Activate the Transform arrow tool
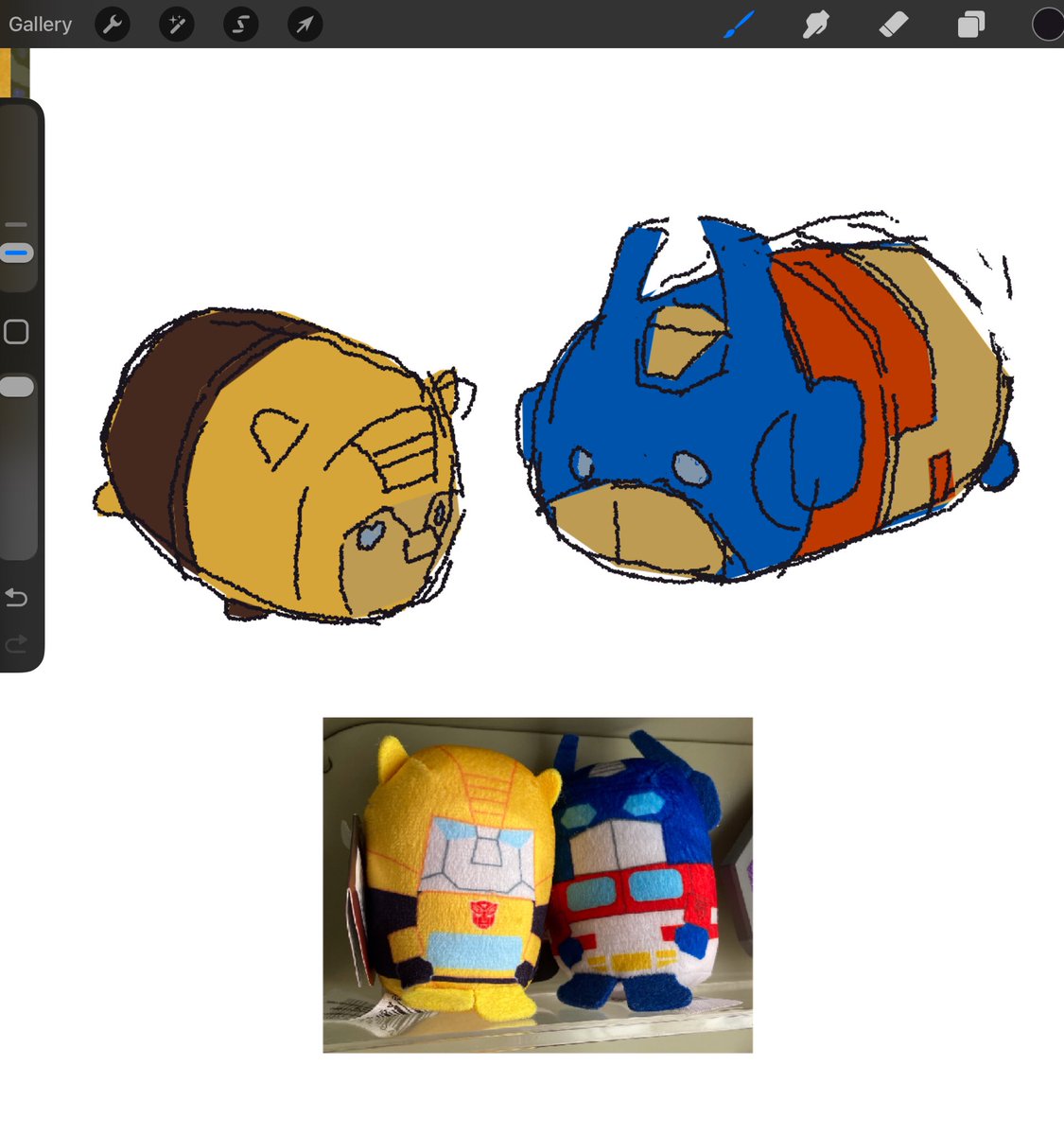1064x1135 pixels. 305,25
